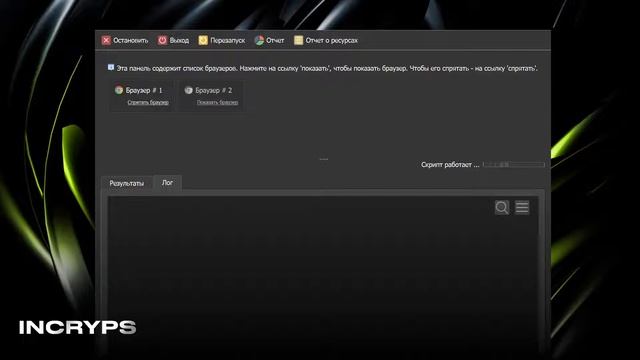Select the Браузер # 1 label
Viewport: 640px width, 360px height.
pyautogui.click(x=144, y=90)
